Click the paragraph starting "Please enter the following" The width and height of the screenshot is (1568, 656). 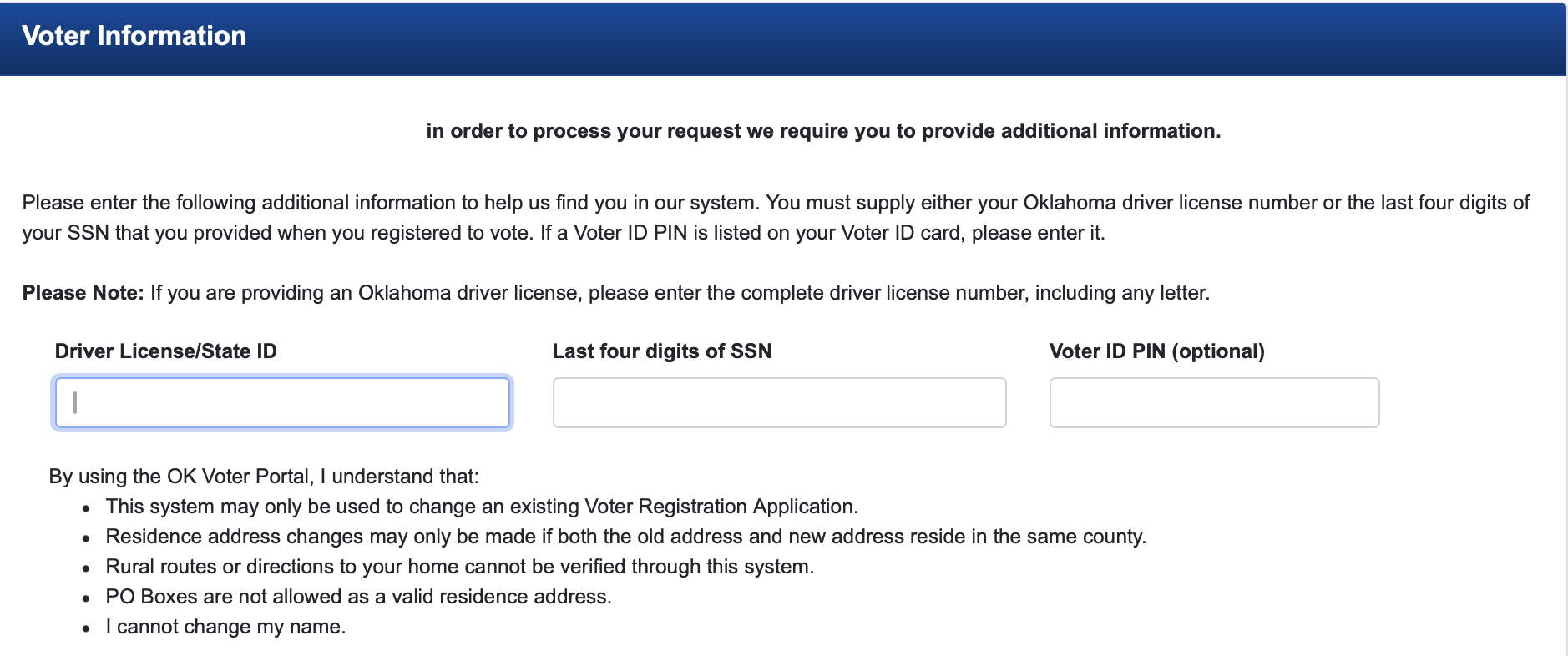501,203
